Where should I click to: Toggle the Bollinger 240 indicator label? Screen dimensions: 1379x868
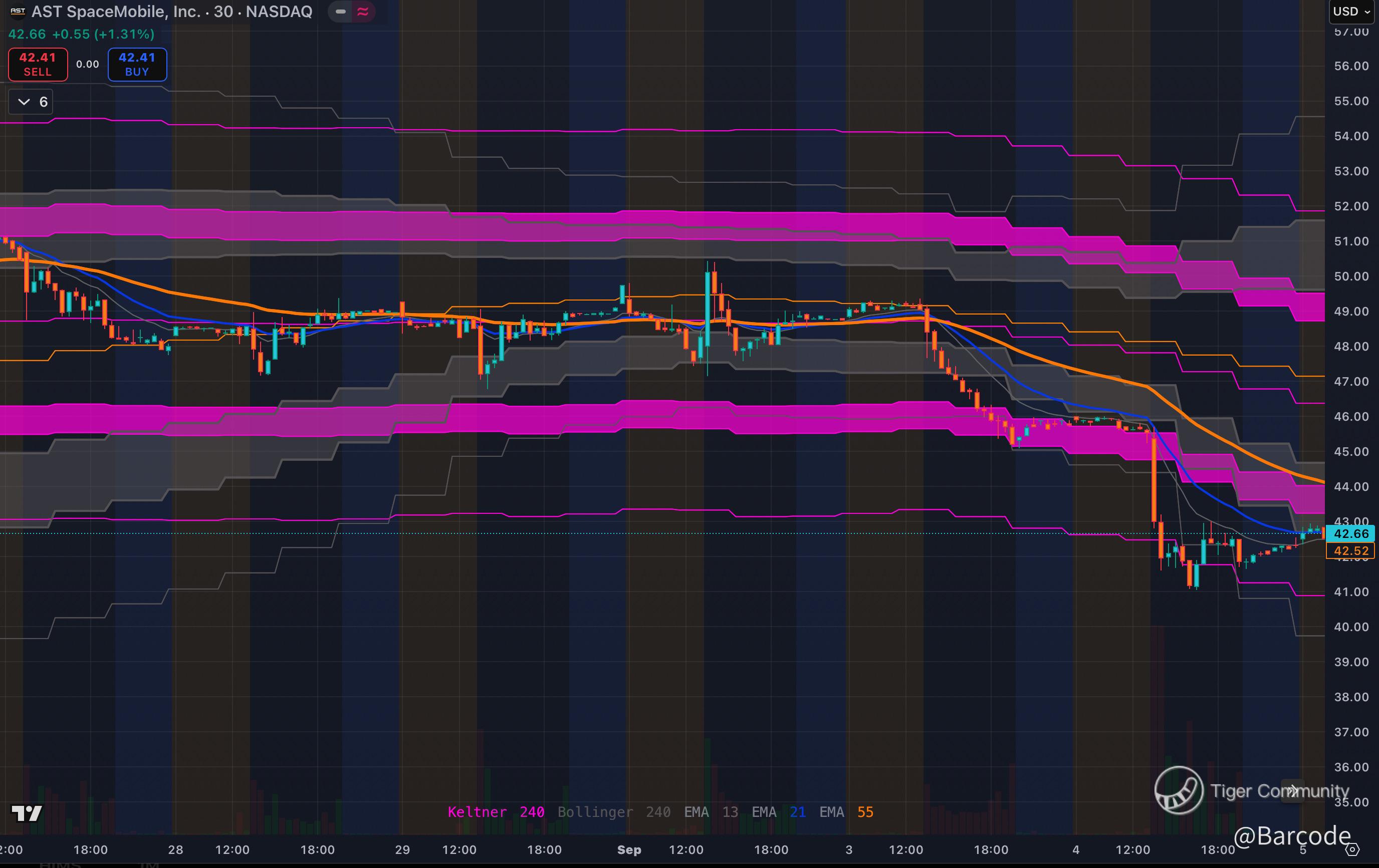pos(614,812)
